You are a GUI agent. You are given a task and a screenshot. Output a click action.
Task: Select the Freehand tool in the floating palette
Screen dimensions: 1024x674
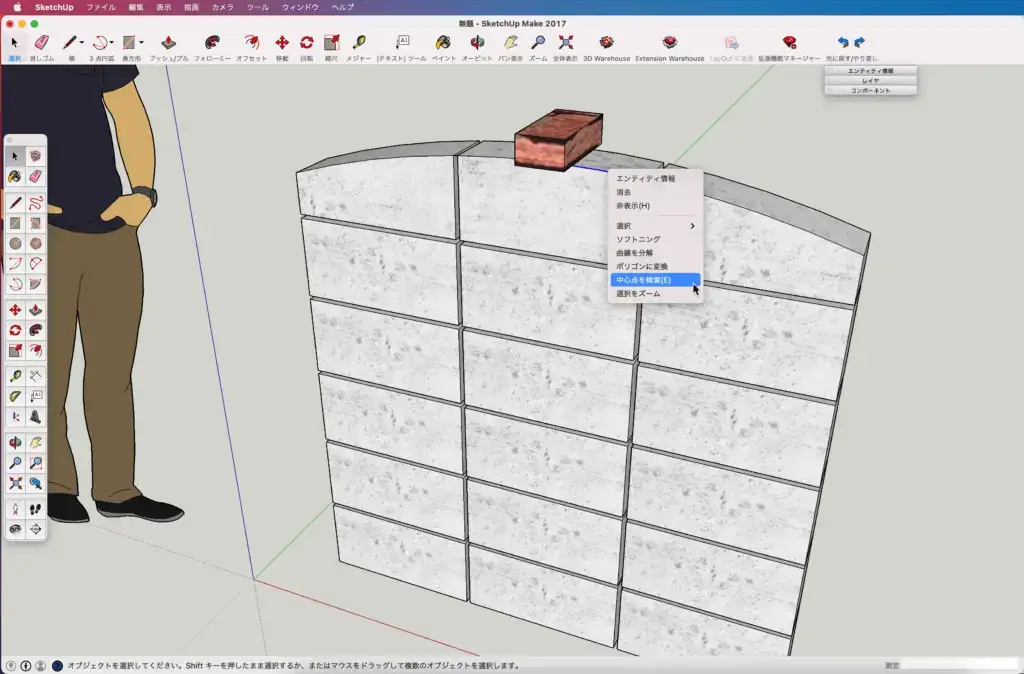(35, 203)
